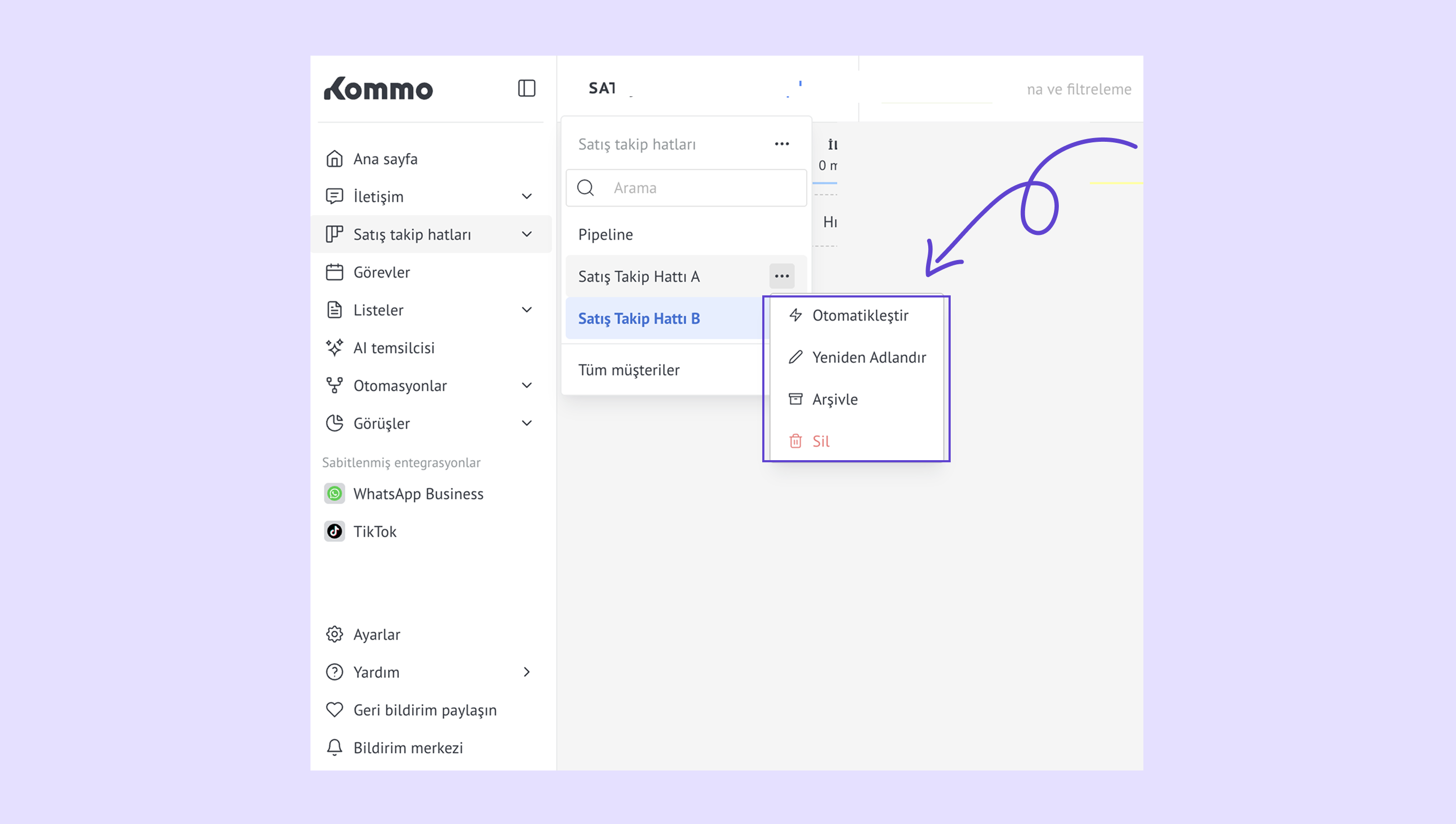
Task: Open WhatsApp Business integration icon
Action: [335, 493]
